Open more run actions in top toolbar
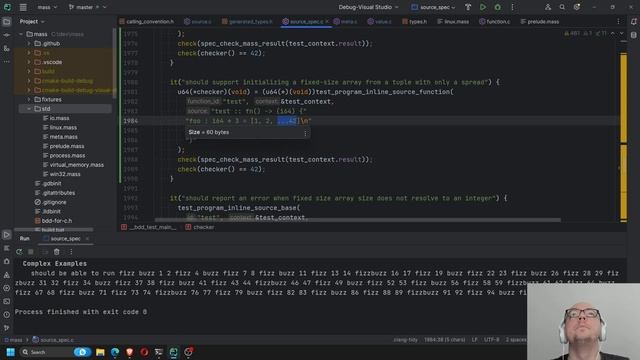The width and height of the screenshot is (640, 360). pos(513,7)
